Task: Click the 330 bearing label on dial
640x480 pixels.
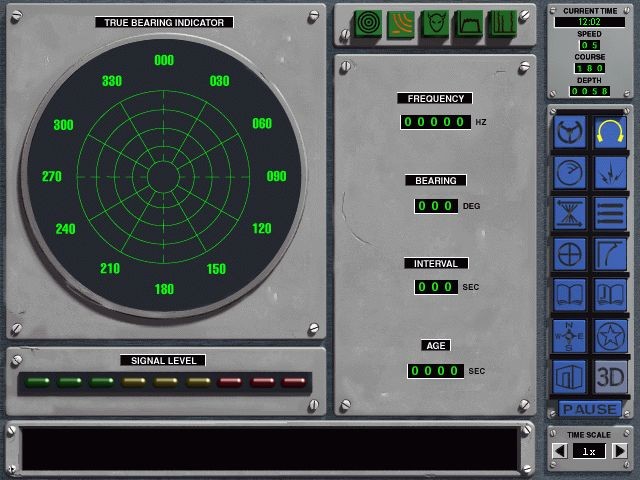Action: [x=112, y=81]
